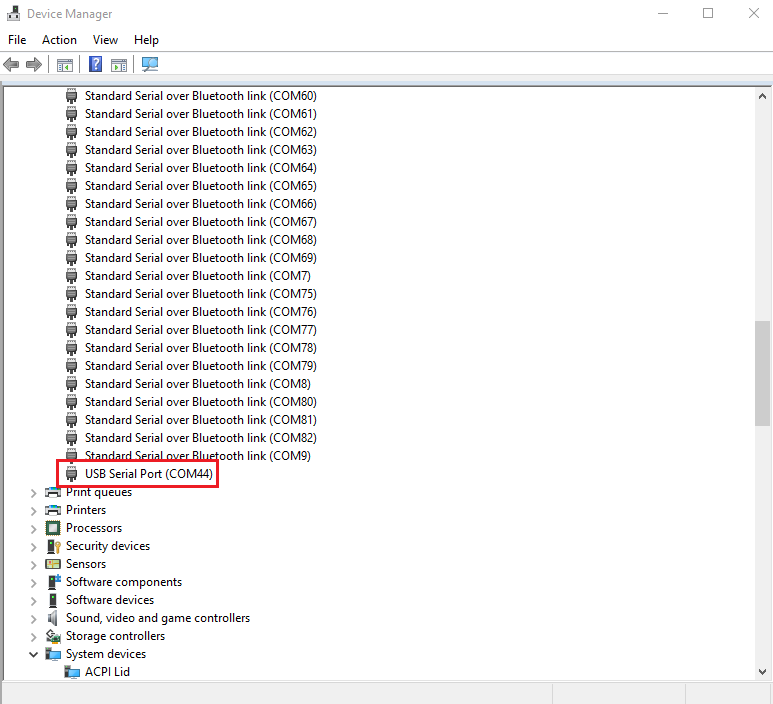Click the Software devices icon
The image size is (773, 704).
click(x=53, y=600)
